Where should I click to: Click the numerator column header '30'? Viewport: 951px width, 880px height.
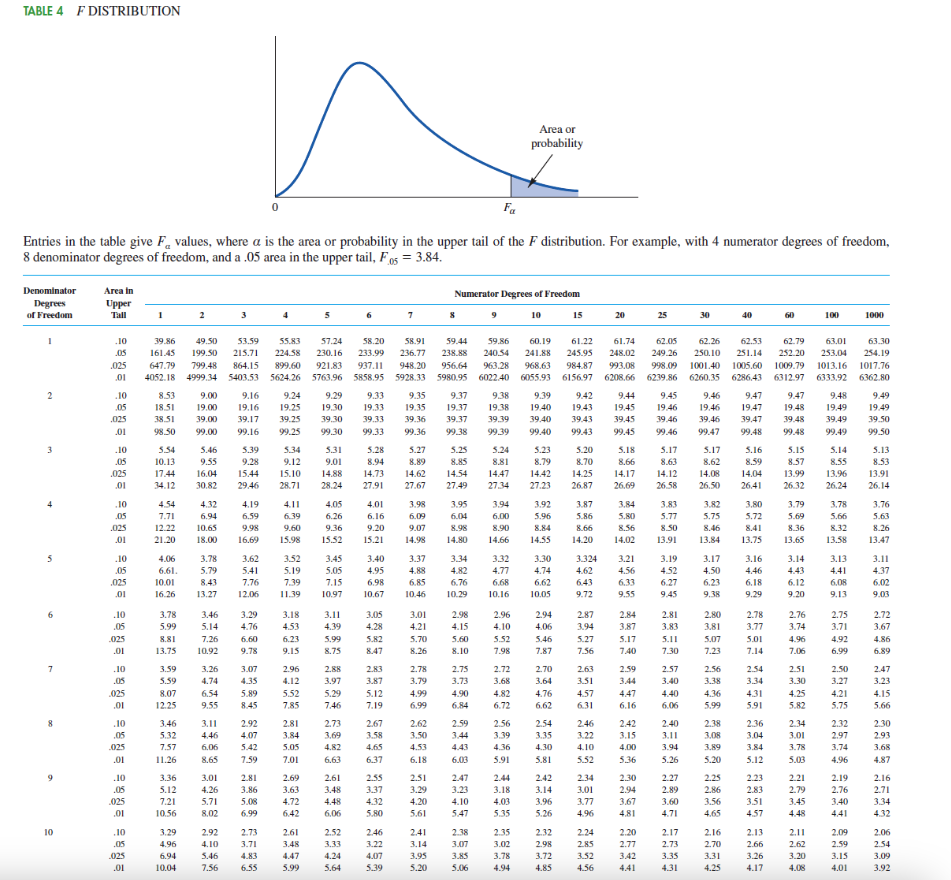[x=704, y=315]
